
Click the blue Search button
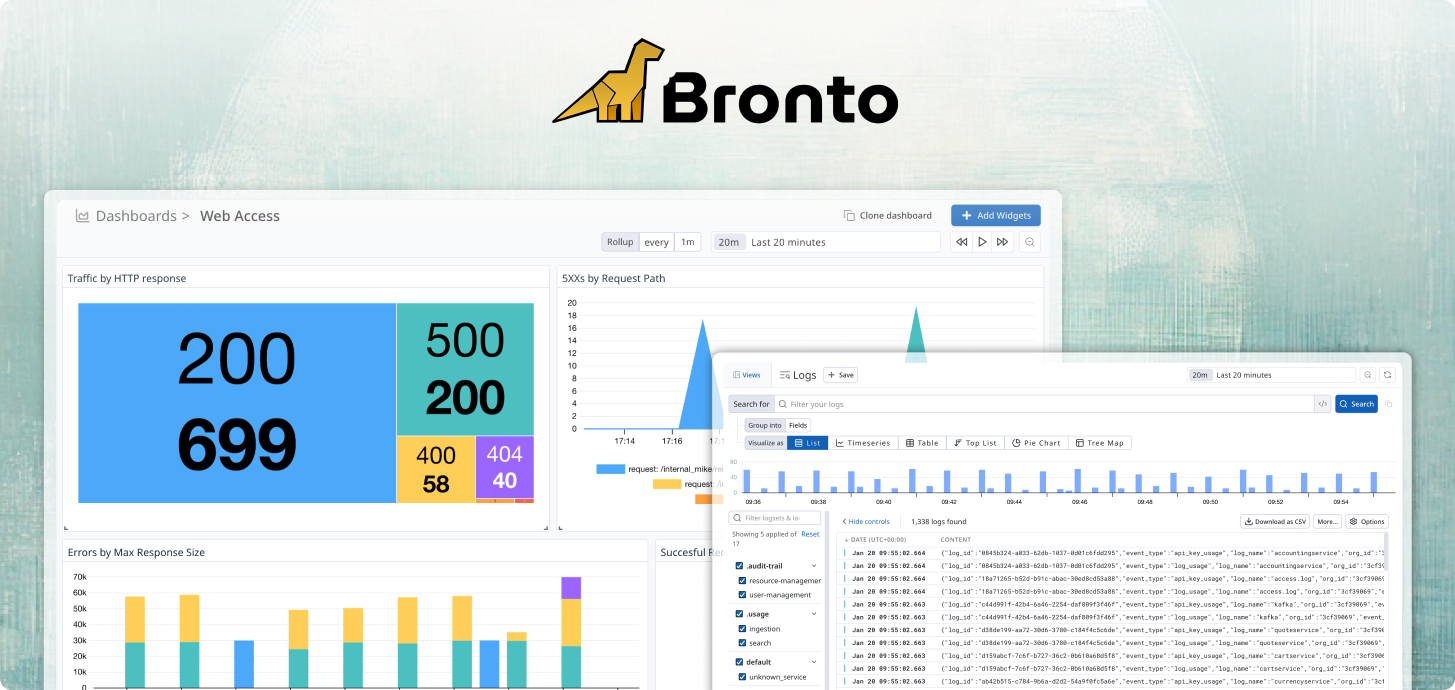(1356, 404)
